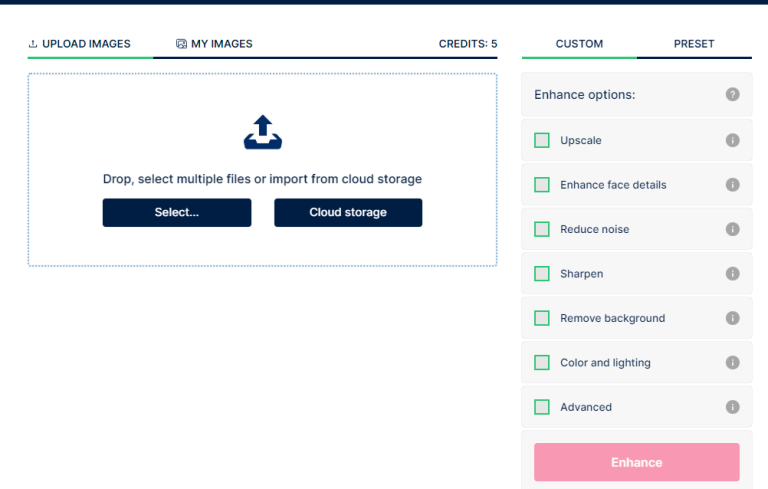Enable Remove background checkbox
The width and height of the screenshot is (768, 489).
point(542,318)
